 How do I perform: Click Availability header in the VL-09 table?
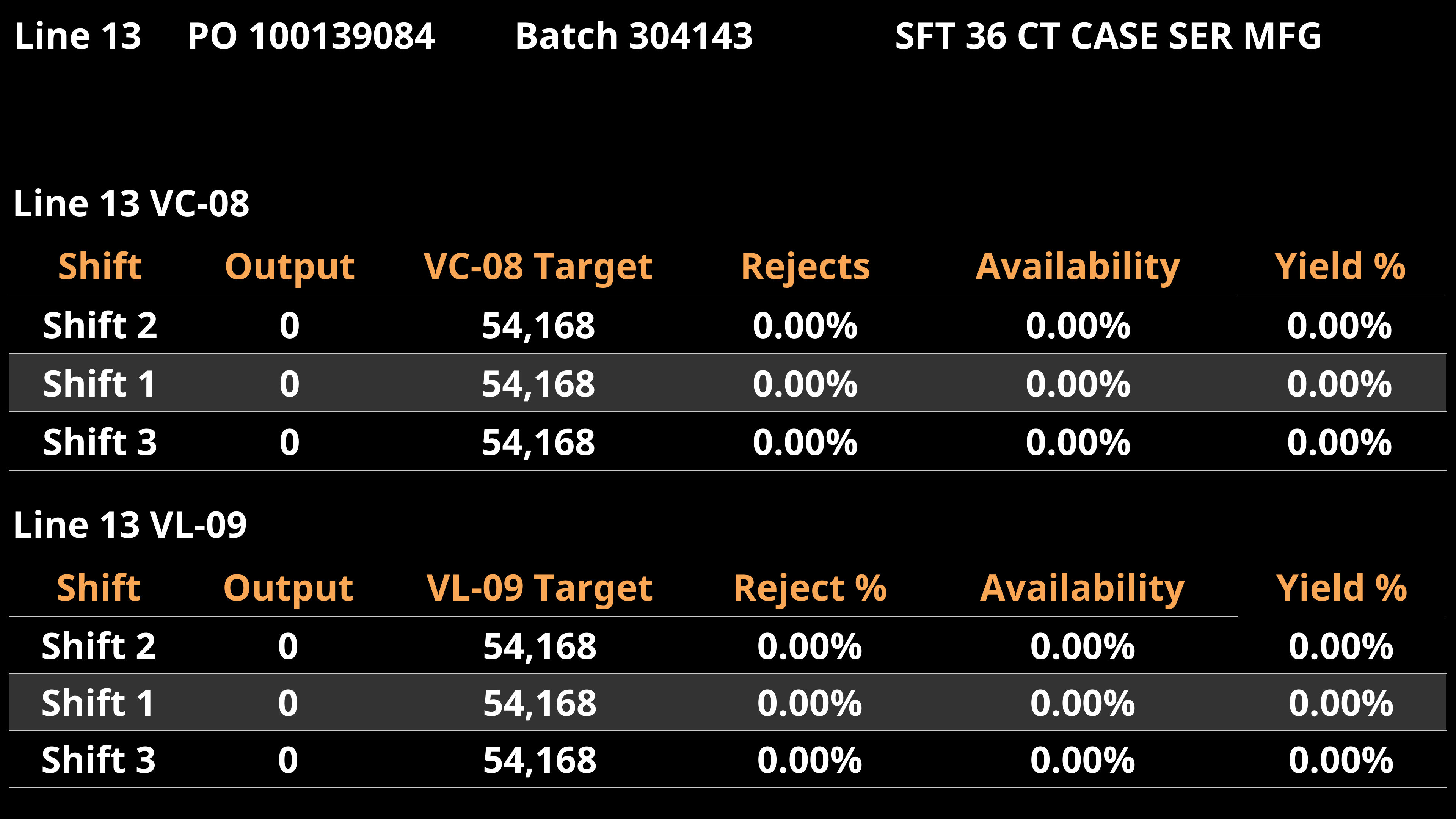[1082, 588]
